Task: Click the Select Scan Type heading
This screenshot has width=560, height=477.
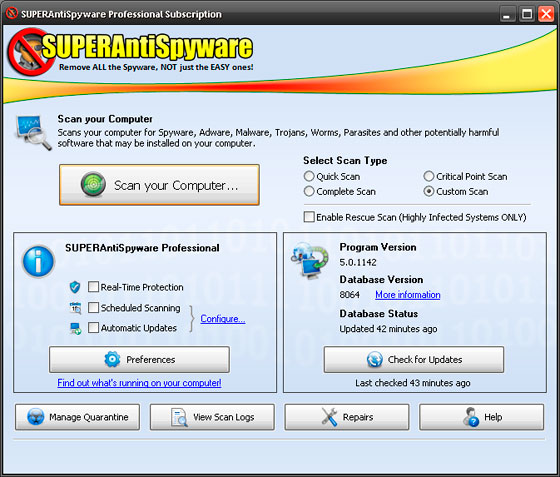Action: tap(345, 161)
